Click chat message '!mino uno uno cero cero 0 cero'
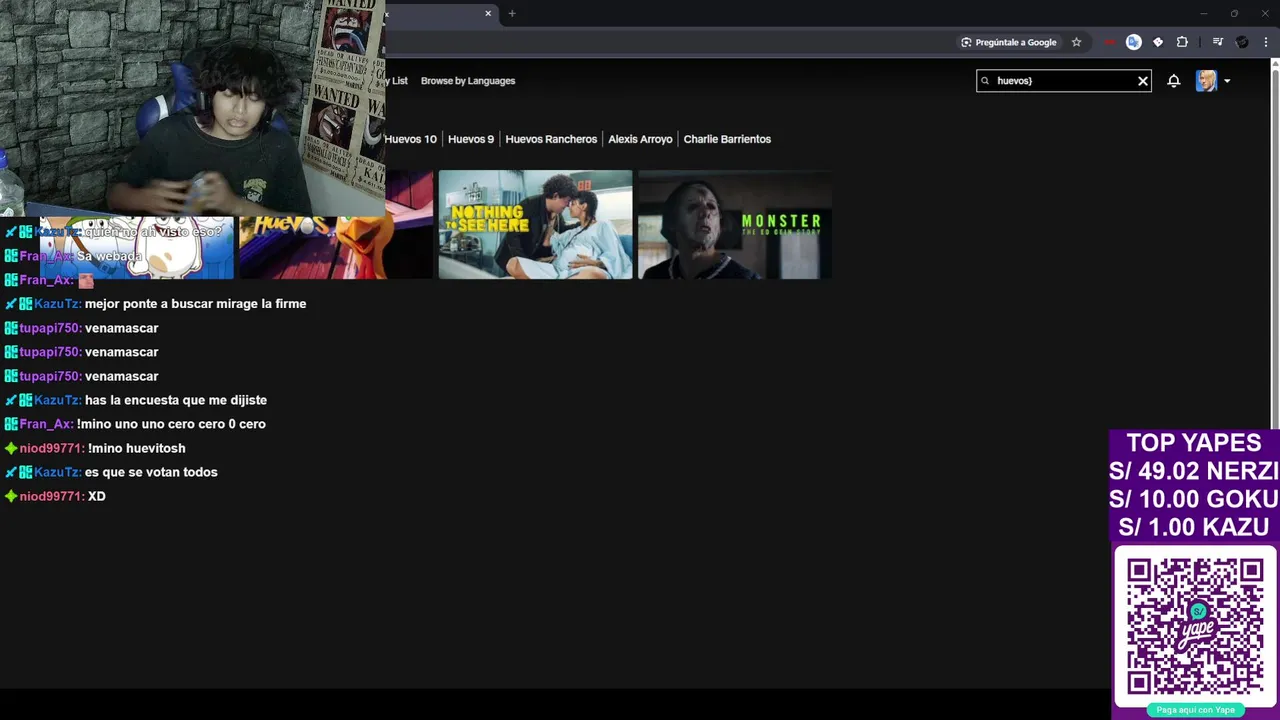 pyautogui.click(x=171, y=424)
